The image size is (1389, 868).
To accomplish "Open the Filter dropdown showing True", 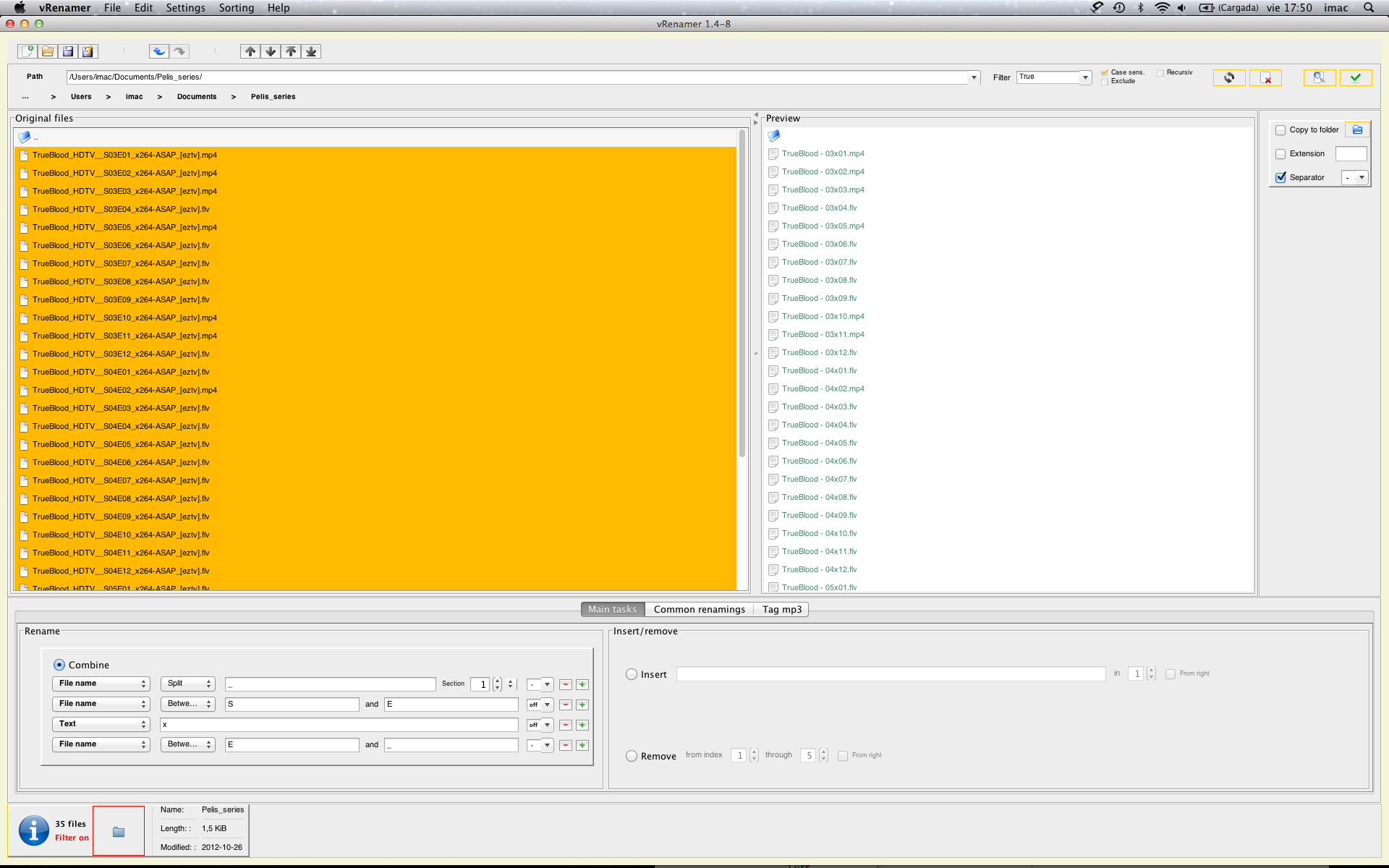I will pyautogui.click(x=1084, y=77).
